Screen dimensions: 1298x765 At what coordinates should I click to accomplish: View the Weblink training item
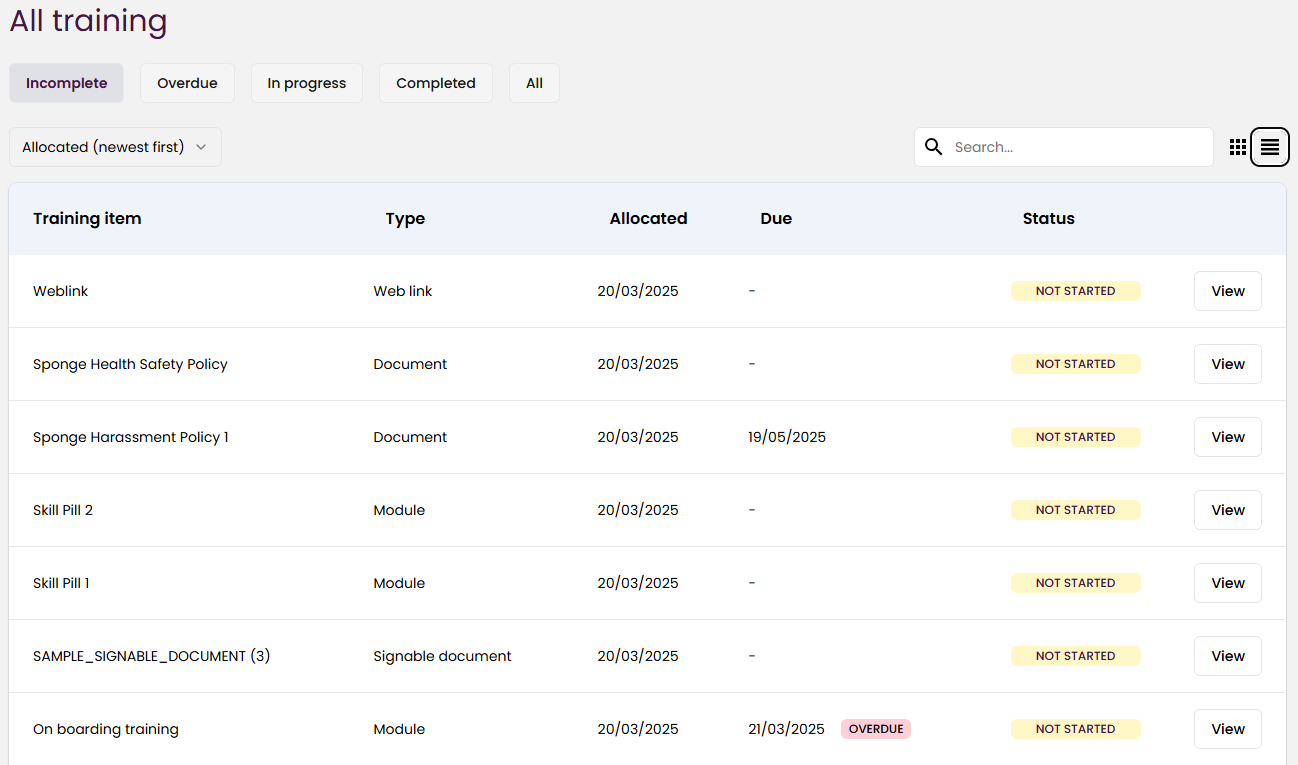tap(1227, 291)
